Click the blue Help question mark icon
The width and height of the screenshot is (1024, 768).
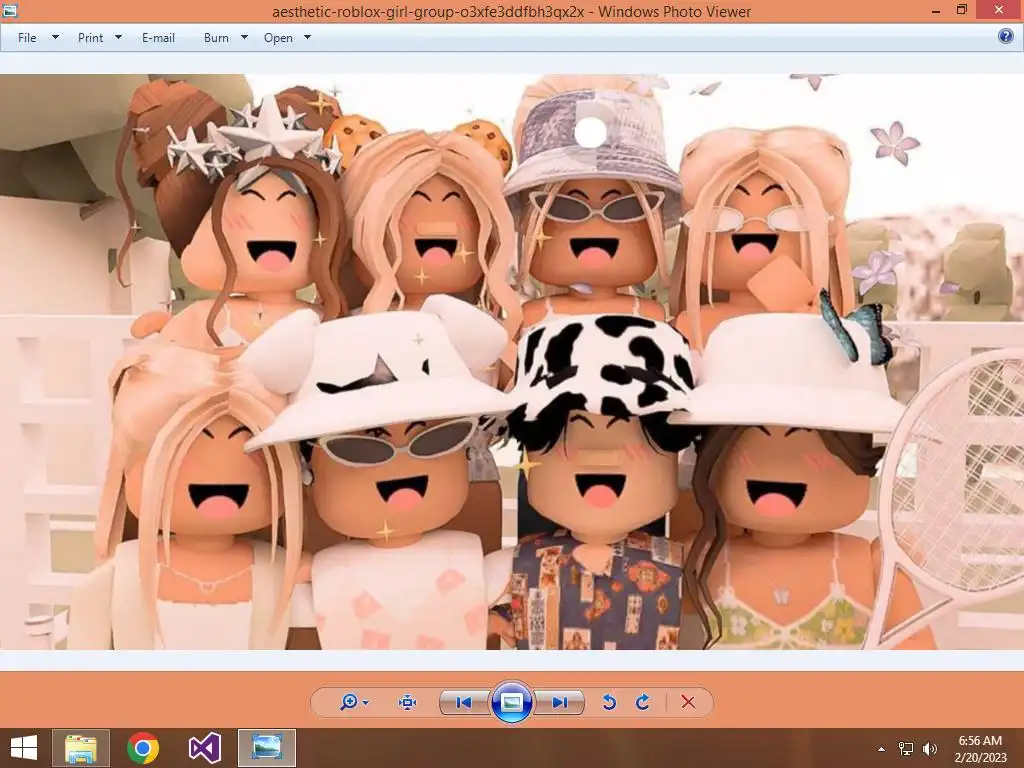tap(1006, 36)
